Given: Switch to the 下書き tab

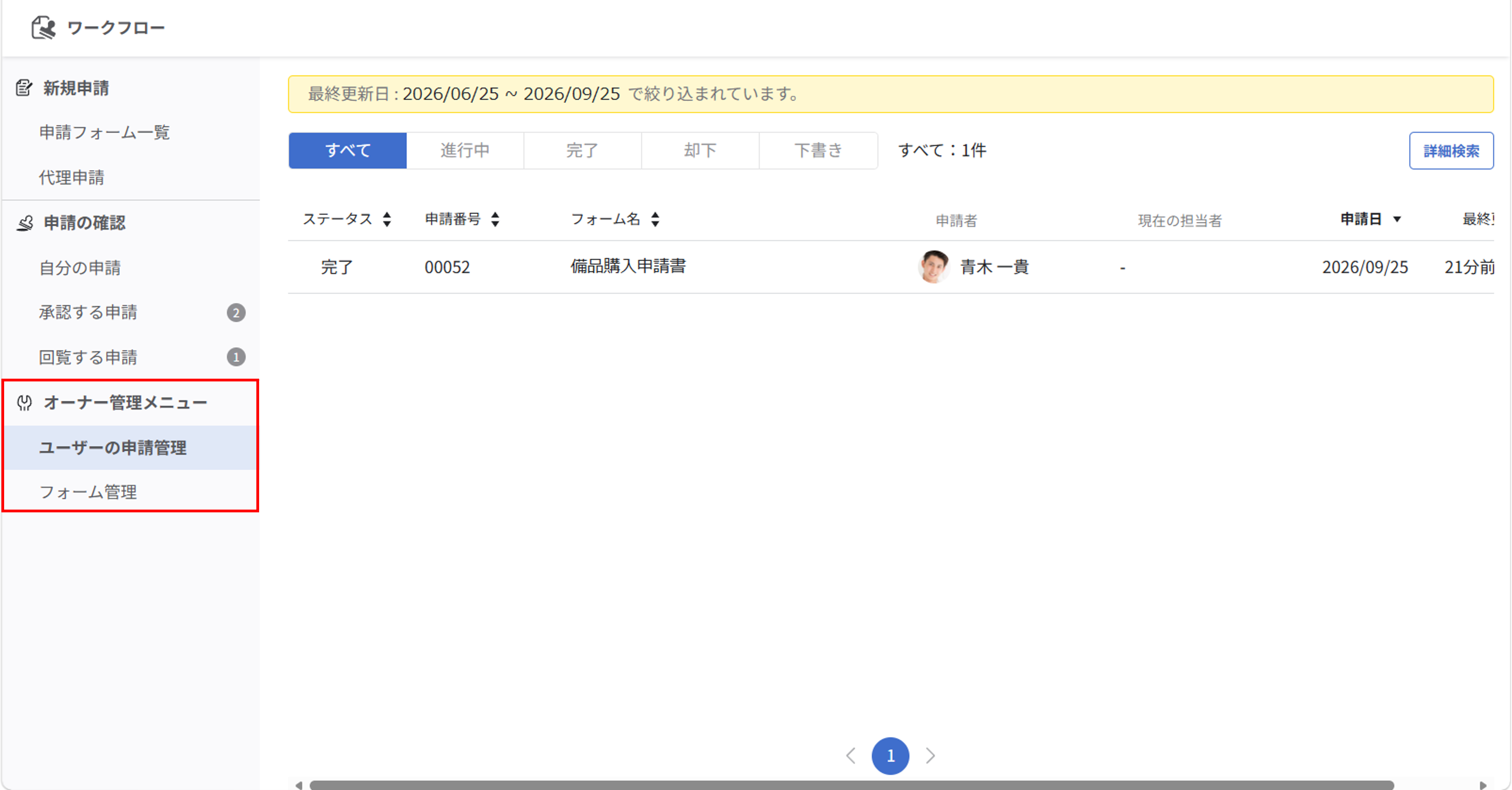Looking at the screenshot, I should click(x=818, y=150).
